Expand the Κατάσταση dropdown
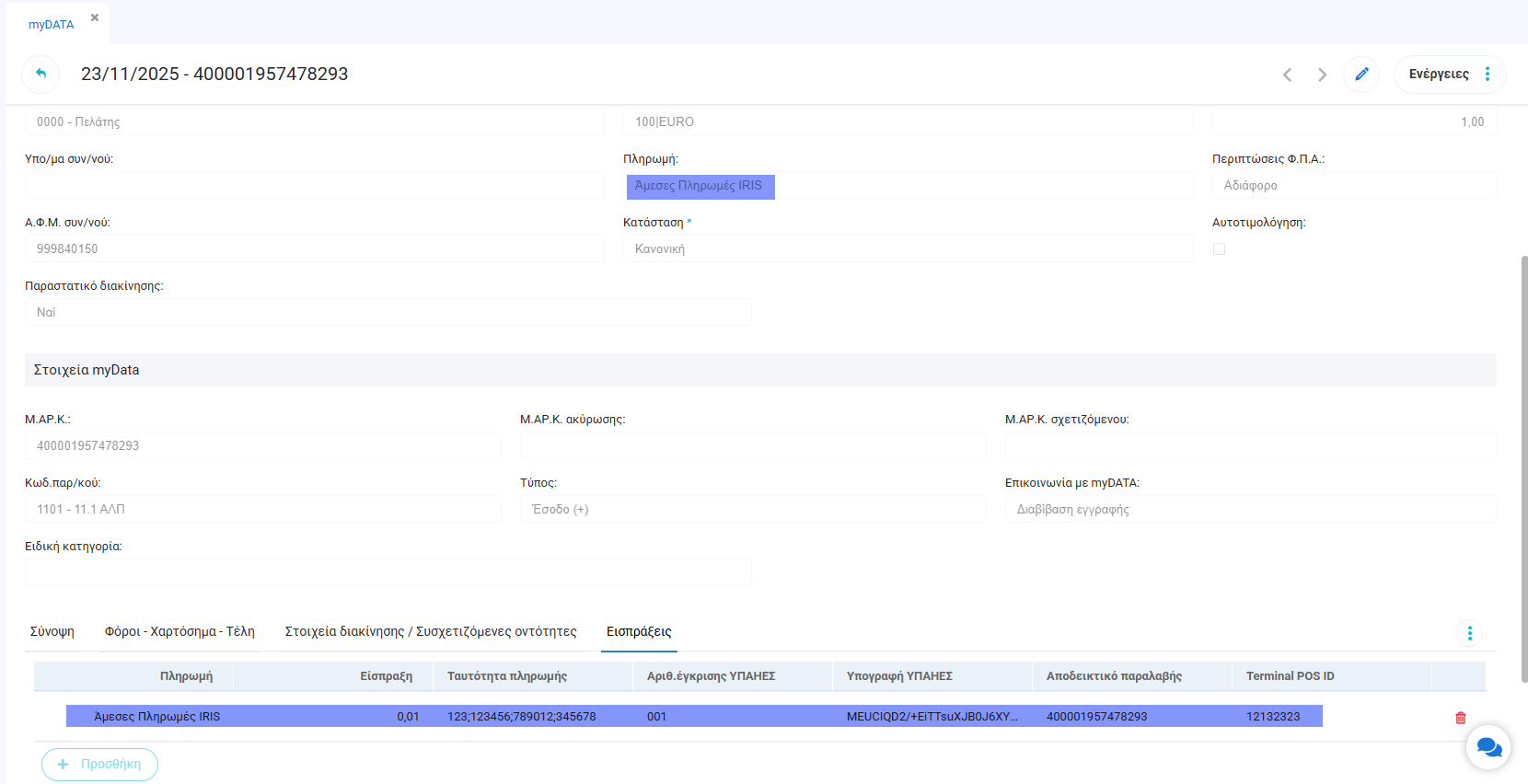 pos(907,248)
